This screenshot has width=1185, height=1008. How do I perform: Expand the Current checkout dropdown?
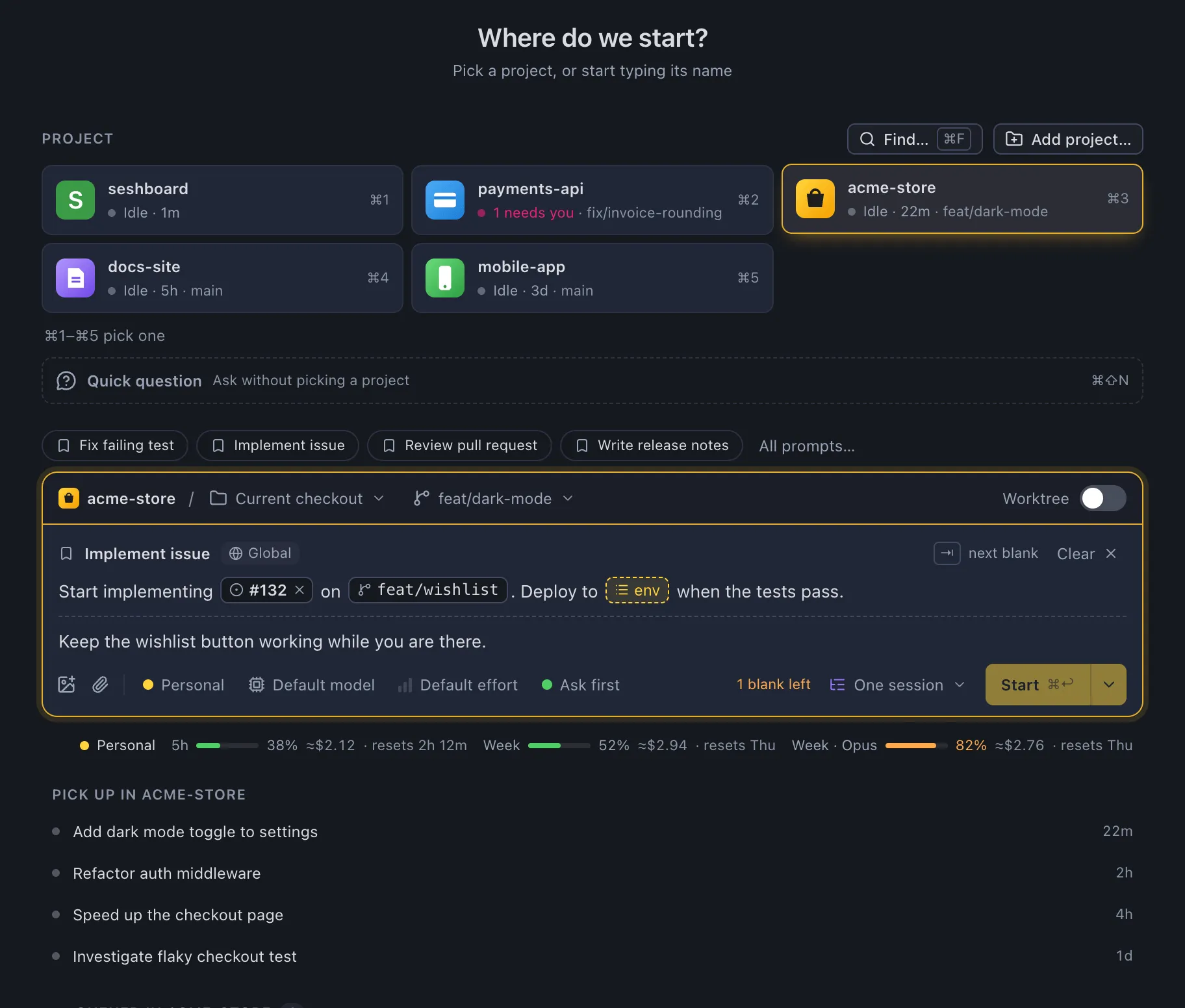click(298, 498)
